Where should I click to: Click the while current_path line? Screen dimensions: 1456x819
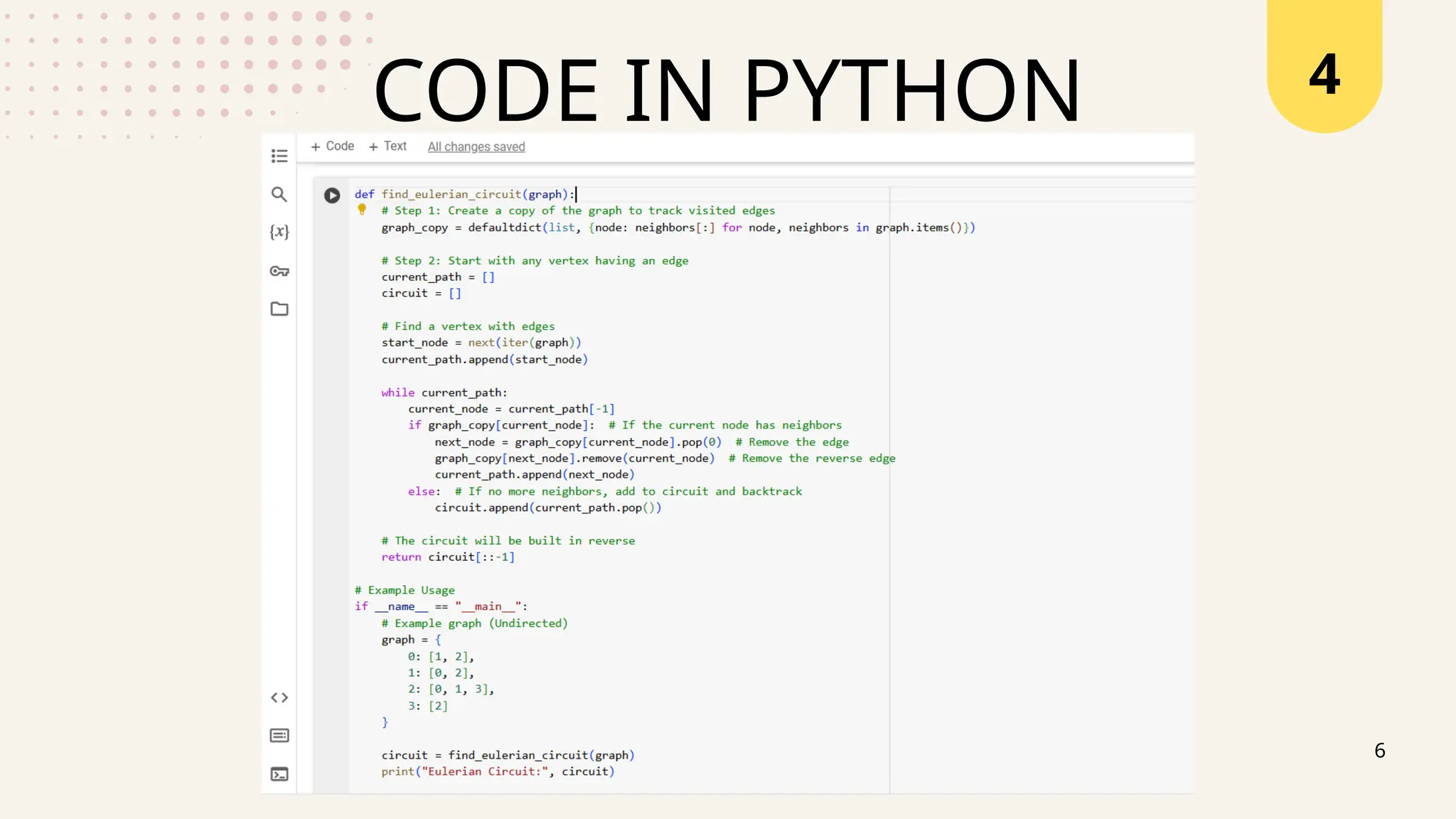tap(444, 392)
